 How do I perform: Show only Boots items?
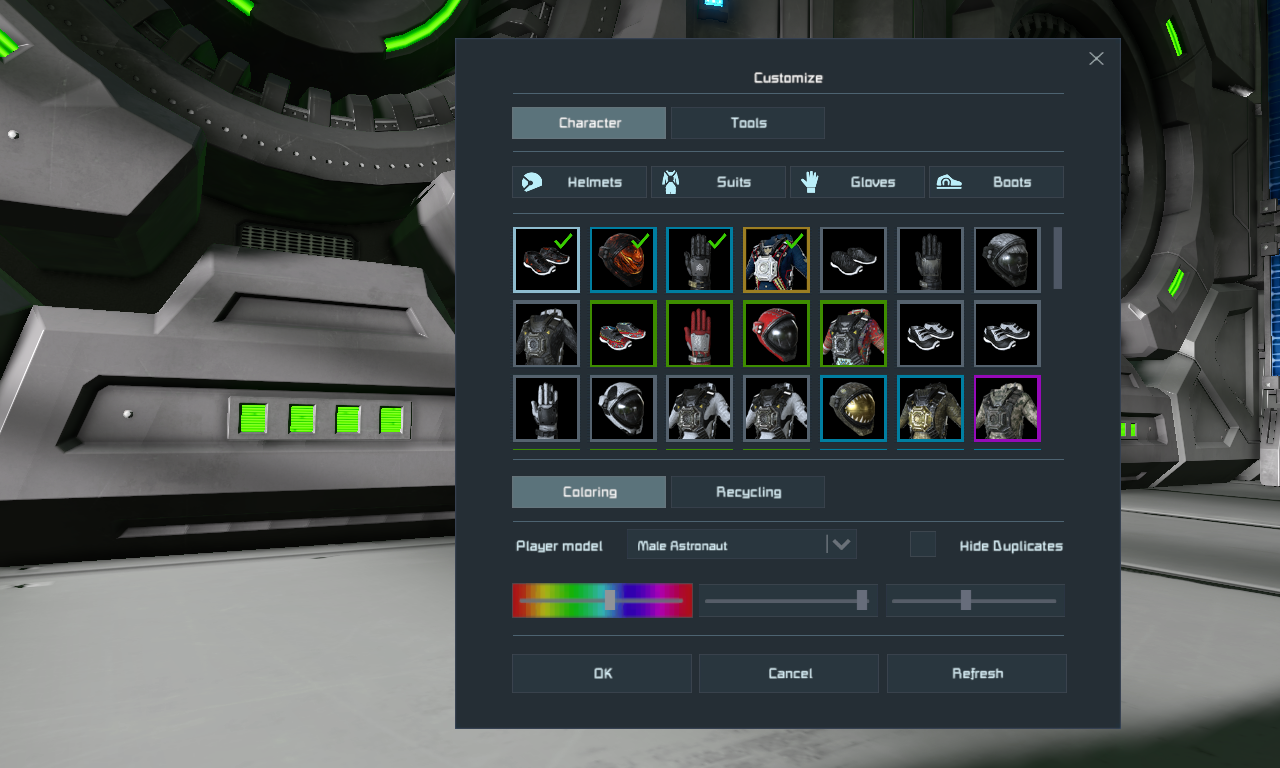pyautogui.click(x=996, y=182)
